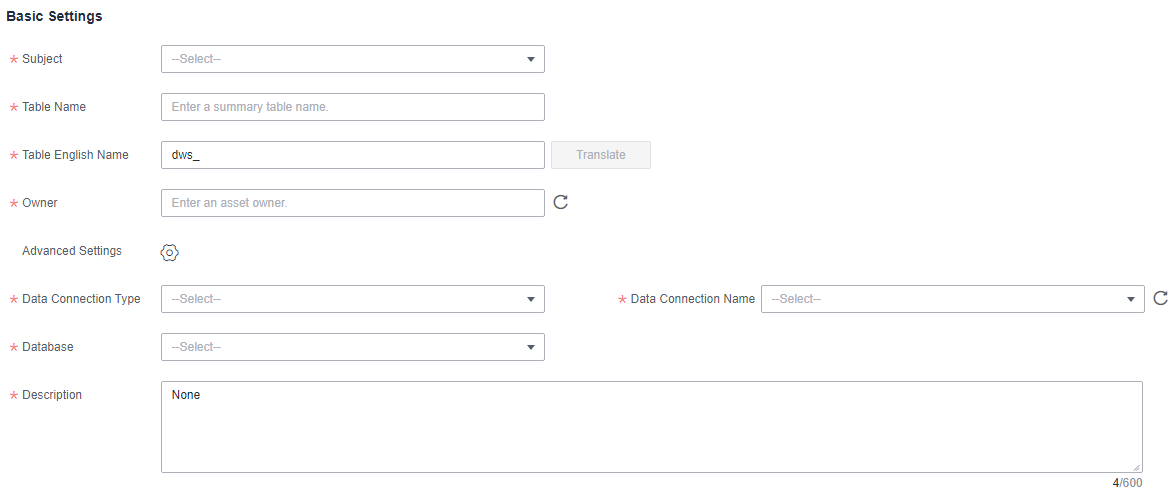The width and height of the screenshot is (1176, 495).
Task: Click the Advanced Settings label
Action: pos(72,250)
